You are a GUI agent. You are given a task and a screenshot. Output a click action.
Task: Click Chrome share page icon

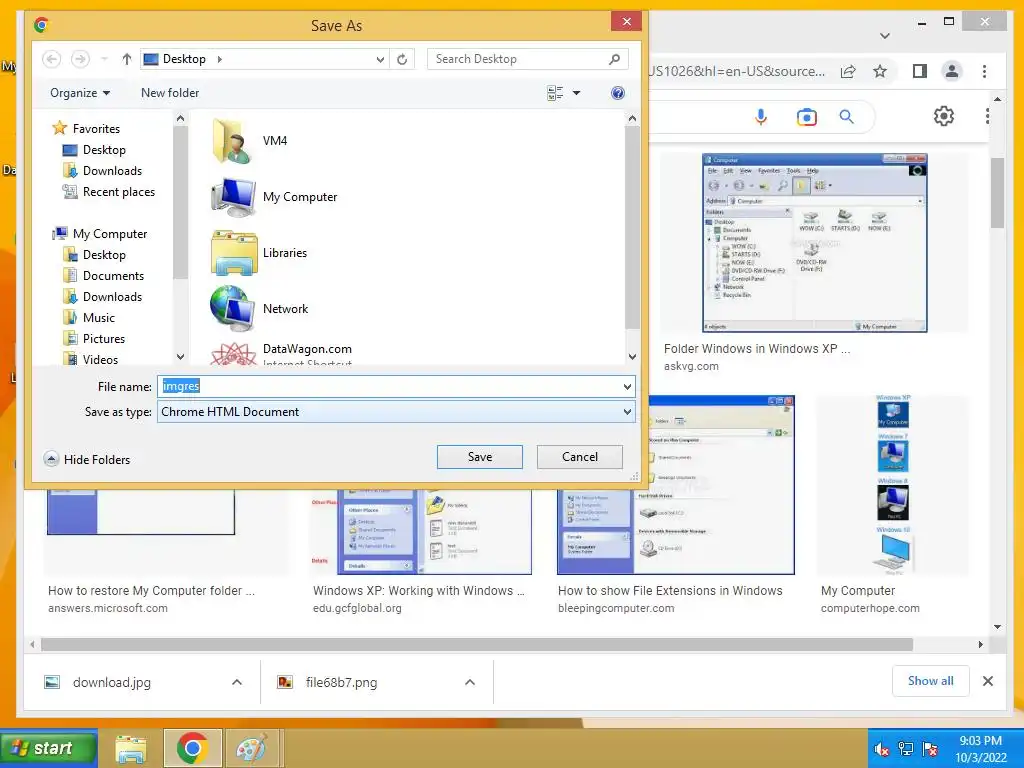(x=848, y=71)
